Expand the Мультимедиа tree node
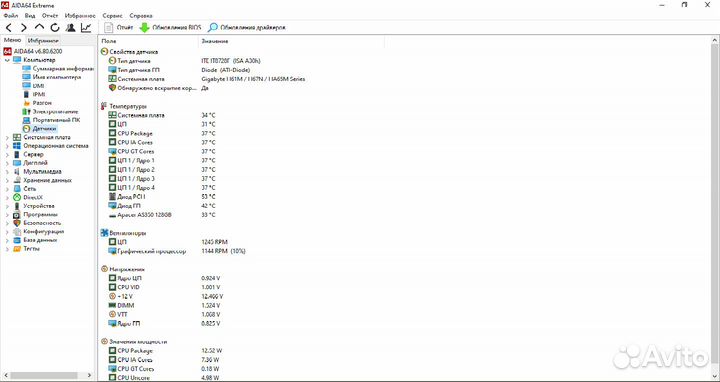This screenshot has height=382, width=720. coord(7,172)
